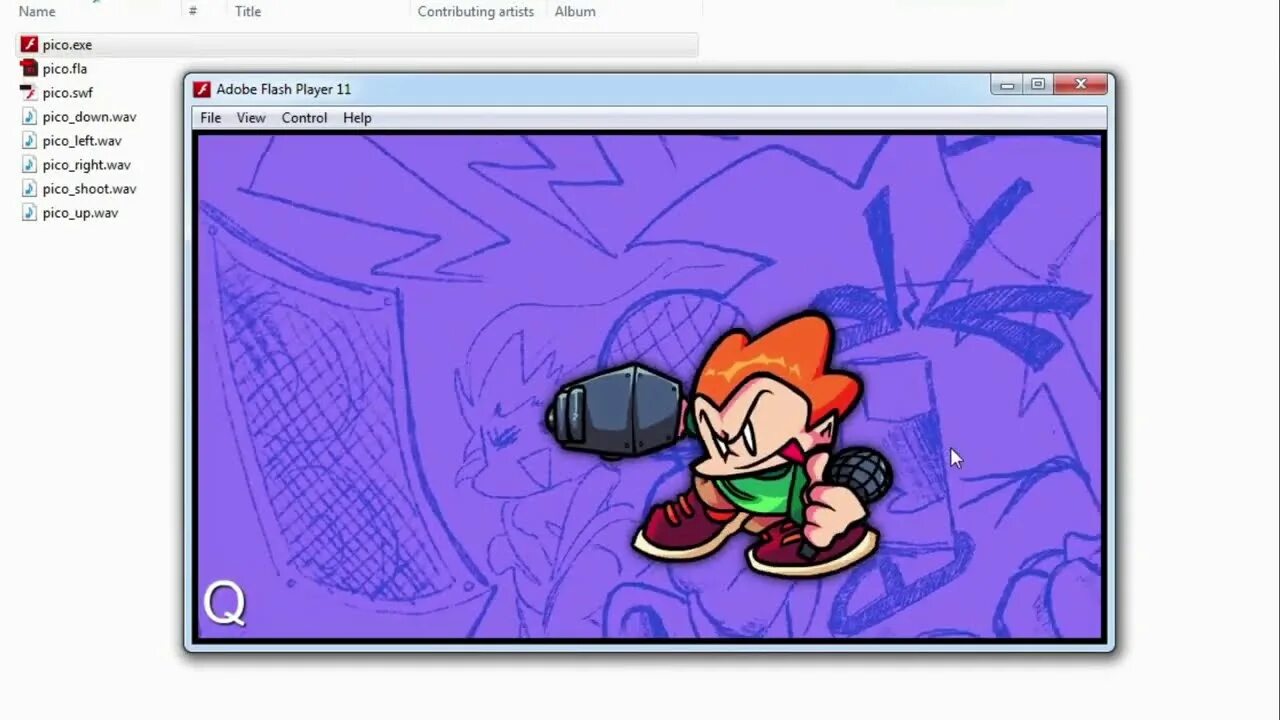Sort by the Album column header

click(575, 12)
